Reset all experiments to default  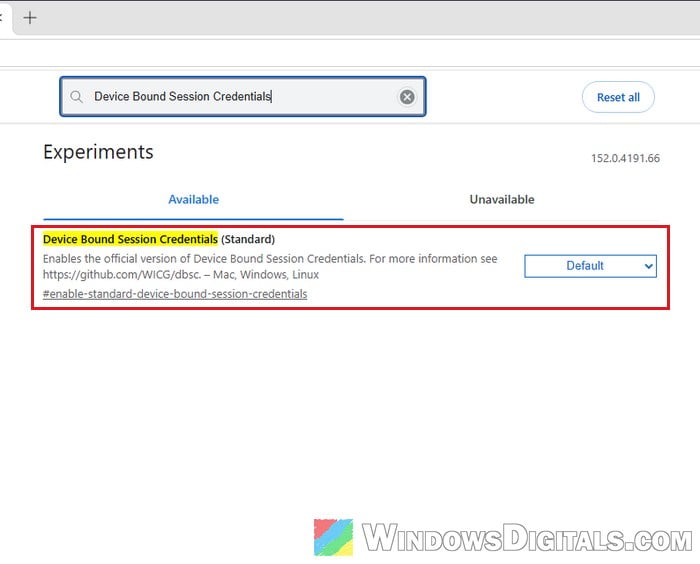[x=618, y=97]
